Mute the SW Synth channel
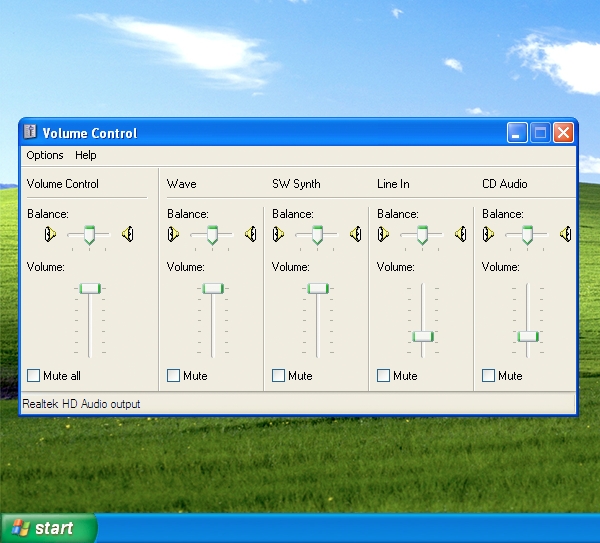The height and width of the screenshot is (543, 600). point(278,375)
